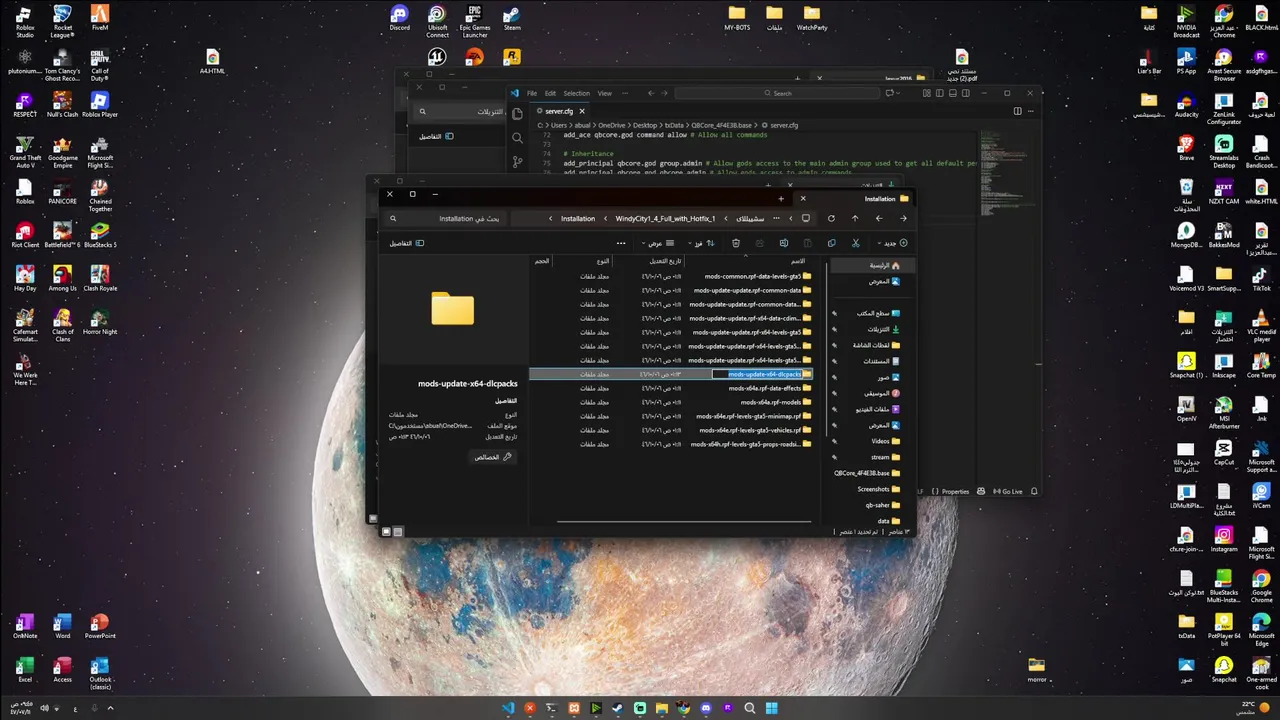Viewport: 1280px width, 720px height.
Task: Open Screenshots folder in the navigation pane
Action: point(878,489)
